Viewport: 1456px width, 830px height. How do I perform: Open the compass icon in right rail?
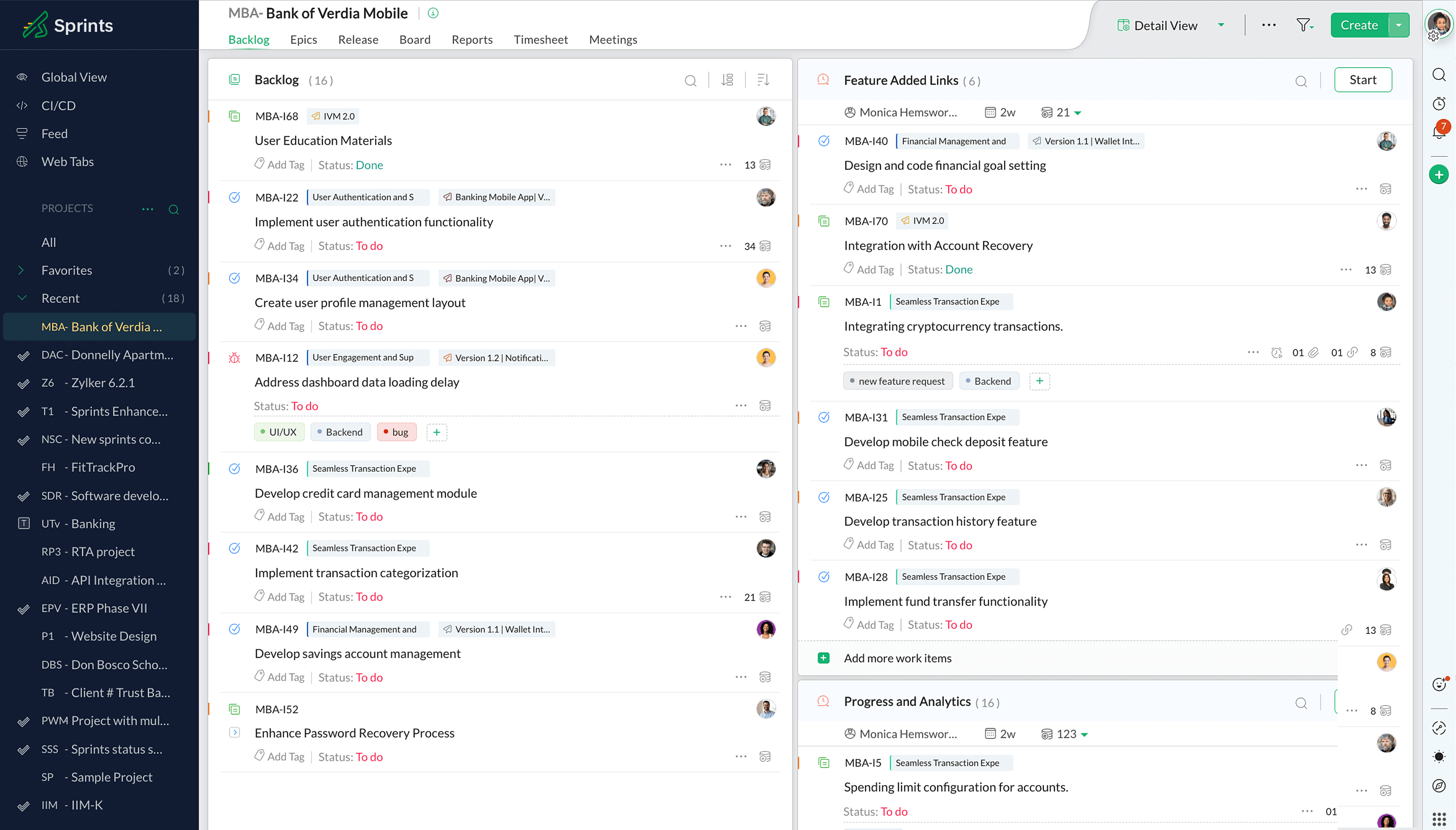[1439, 786]
